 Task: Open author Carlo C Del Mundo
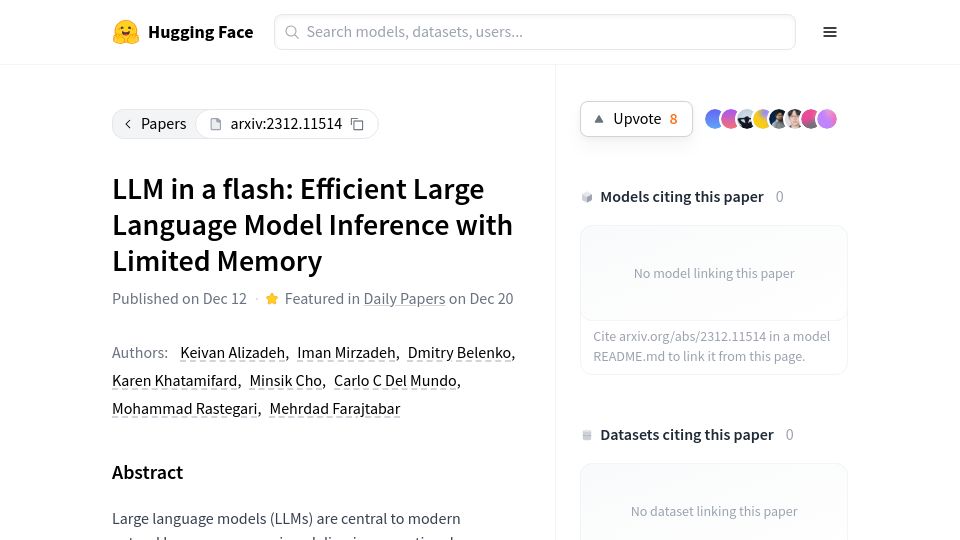click(x=396, y=381)
